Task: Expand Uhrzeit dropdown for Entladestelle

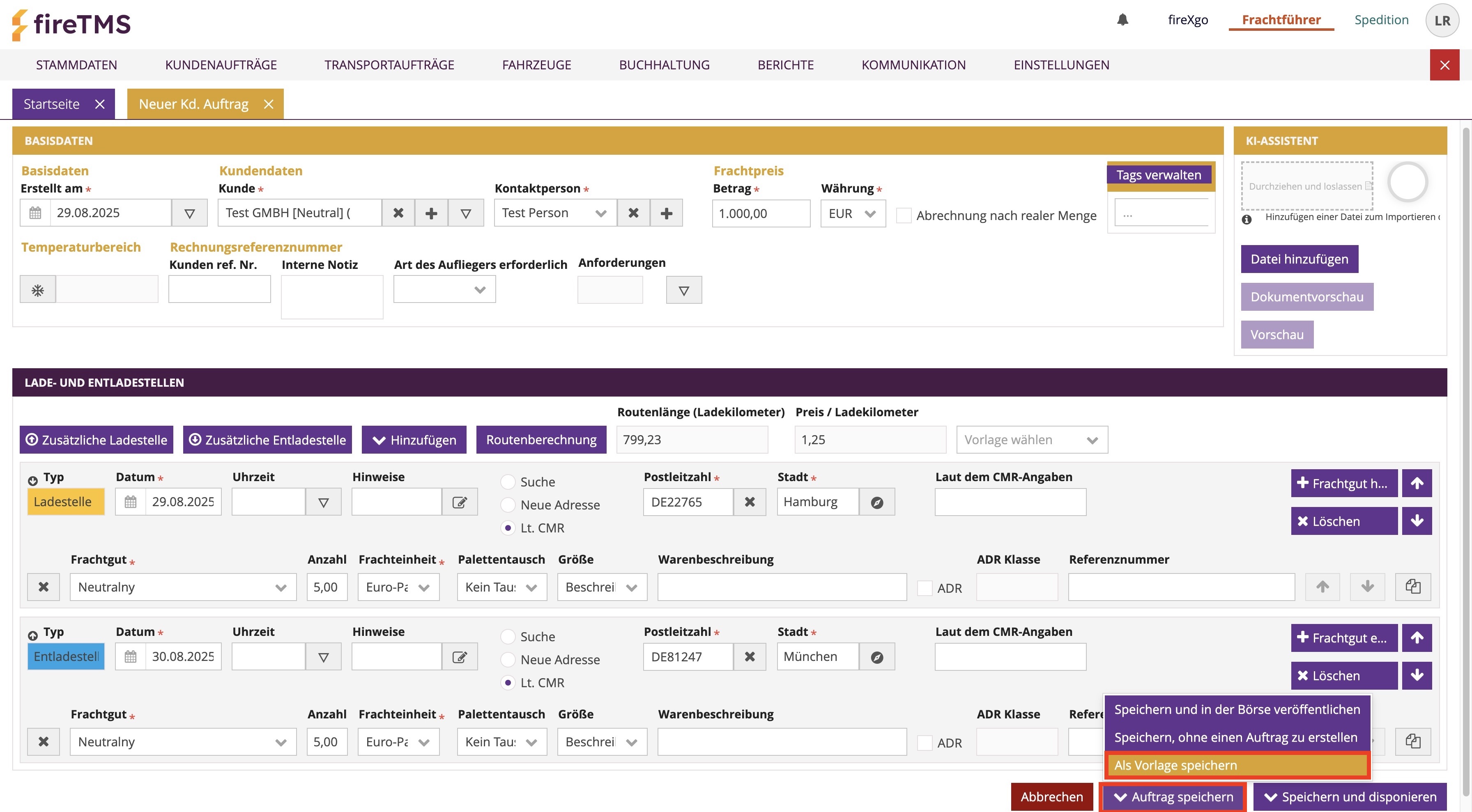Action: [323, 657]
